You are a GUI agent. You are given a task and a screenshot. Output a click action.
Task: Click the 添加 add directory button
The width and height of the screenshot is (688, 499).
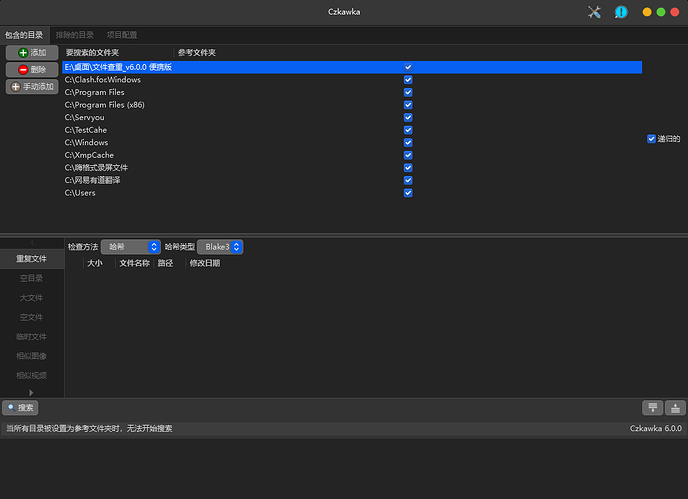coord(32,52)
